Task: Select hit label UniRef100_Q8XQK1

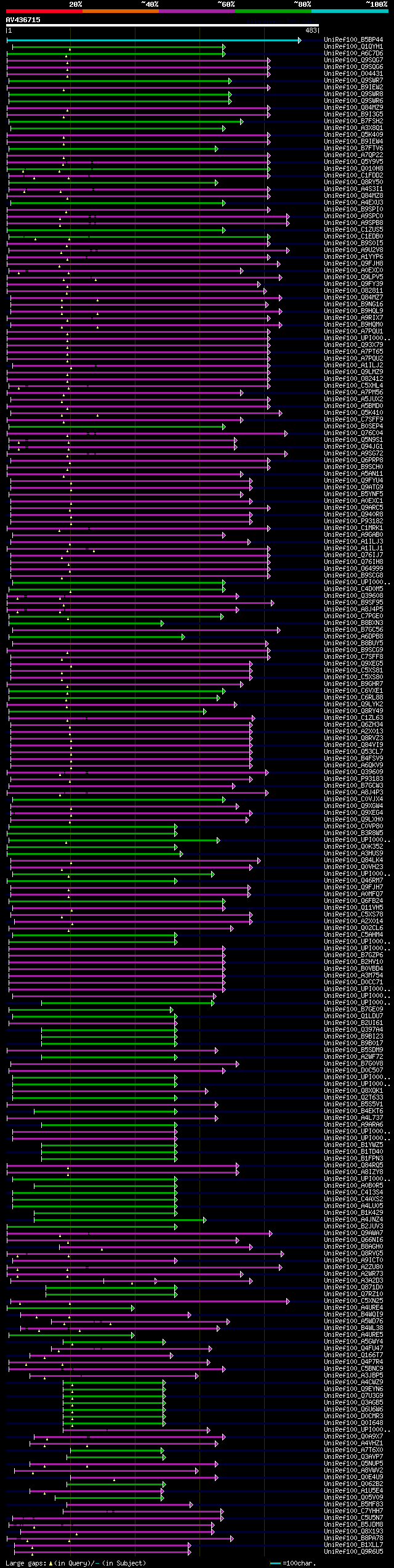Action: pos(353,1091)
